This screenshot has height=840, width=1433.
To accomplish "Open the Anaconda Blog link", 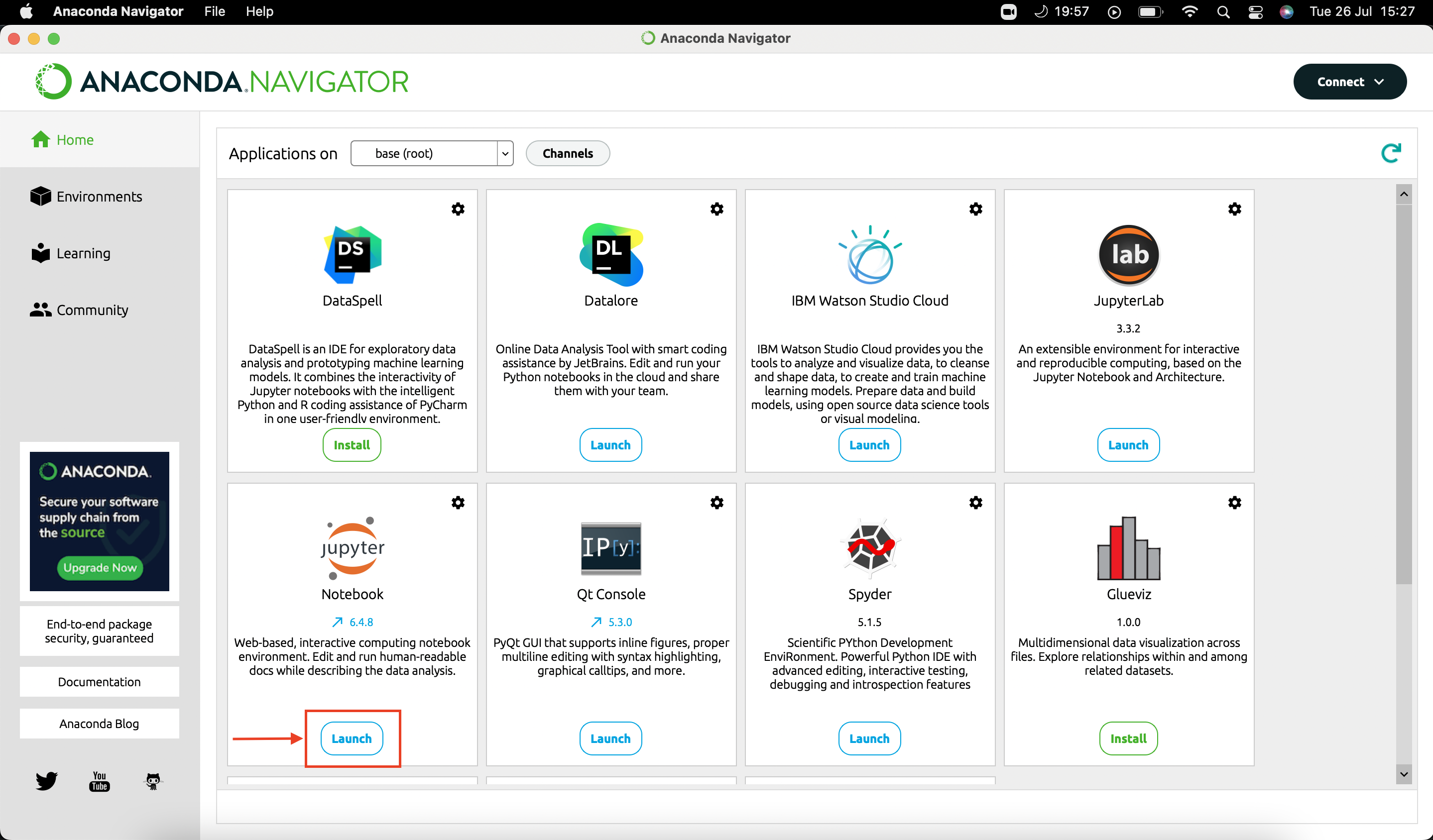I will 100,724.
